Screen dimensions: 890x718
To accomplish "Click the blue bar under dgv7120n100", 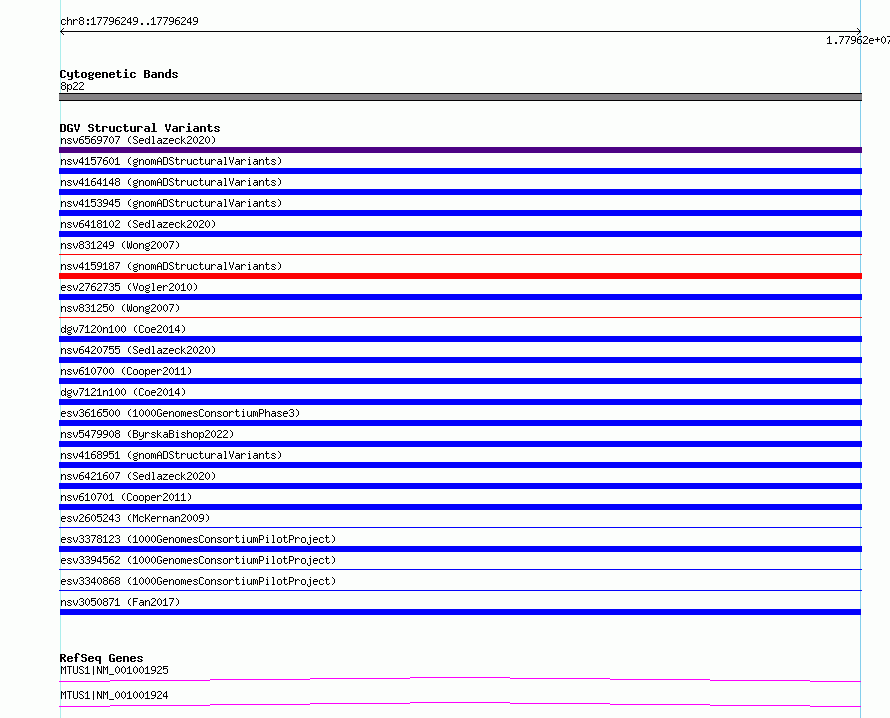I will pyautogui.click(x=460, y=339).
